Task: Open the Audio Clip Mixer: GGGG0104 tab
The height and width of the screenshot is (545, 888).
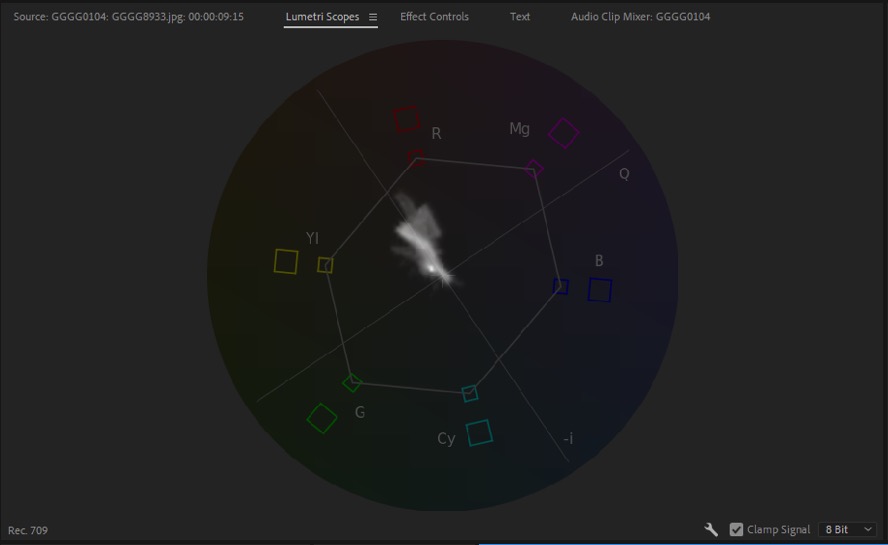Action: tap(641, 17)
